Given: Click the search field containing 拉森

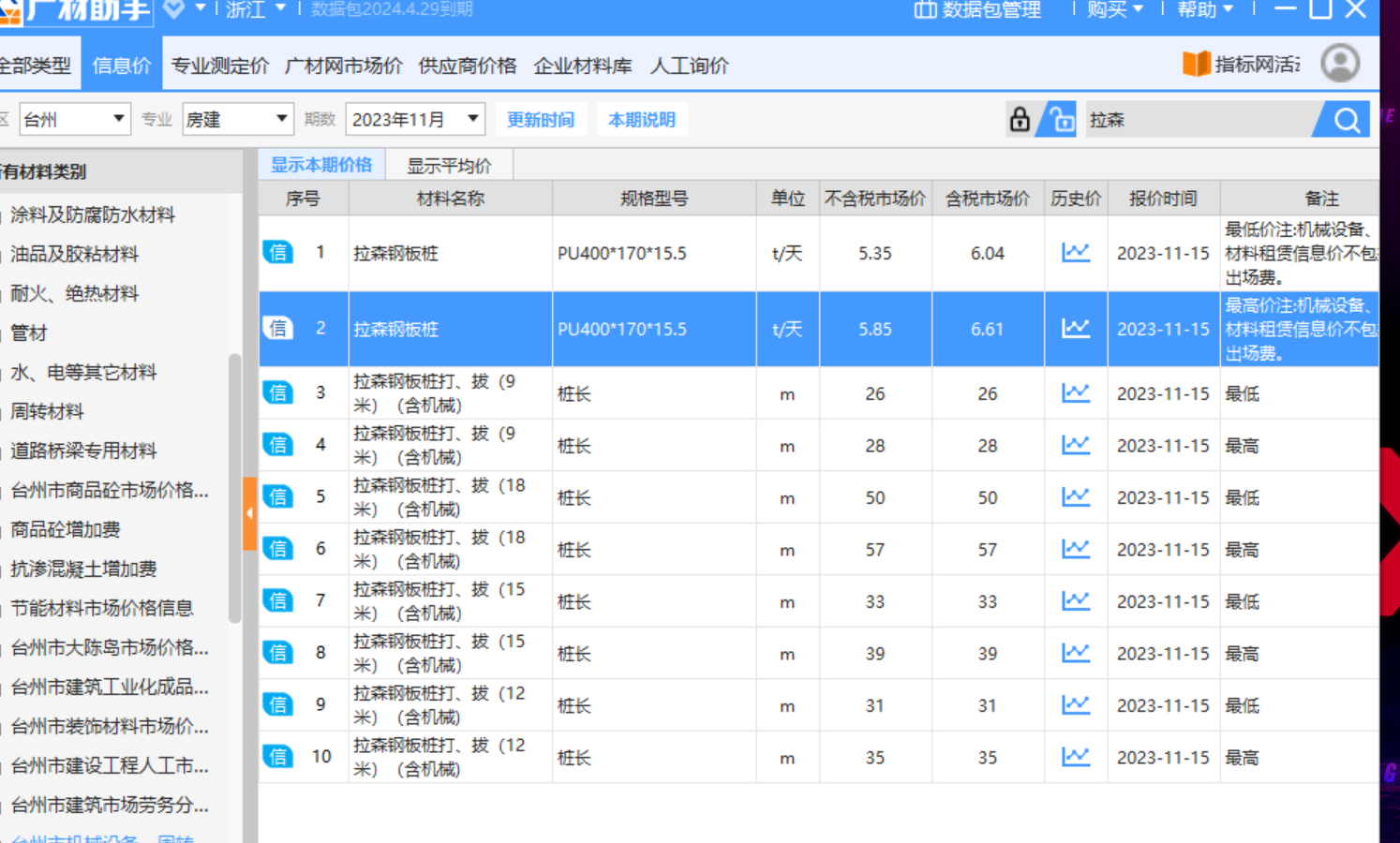Looking at the screenshot, I should coord(1202,120).
